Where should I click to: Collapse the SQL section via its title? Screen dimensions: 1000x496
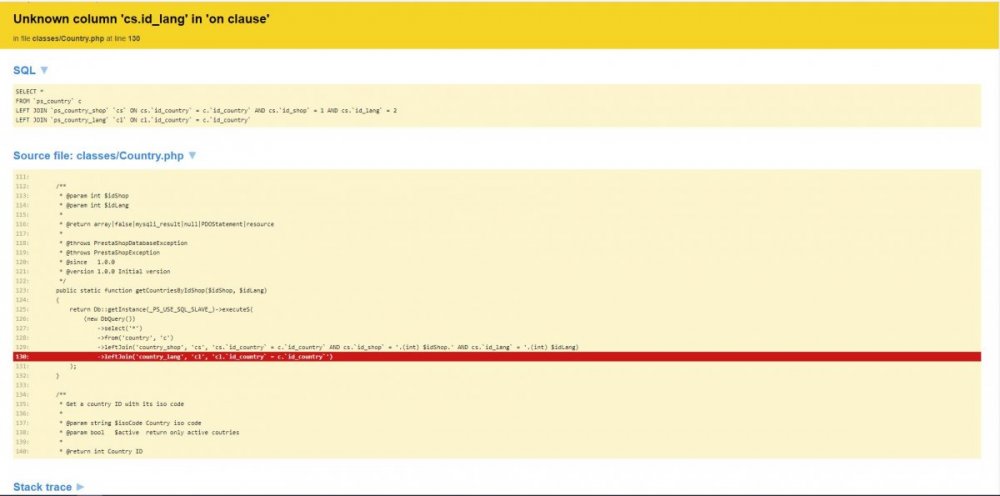tap(24, 70)
